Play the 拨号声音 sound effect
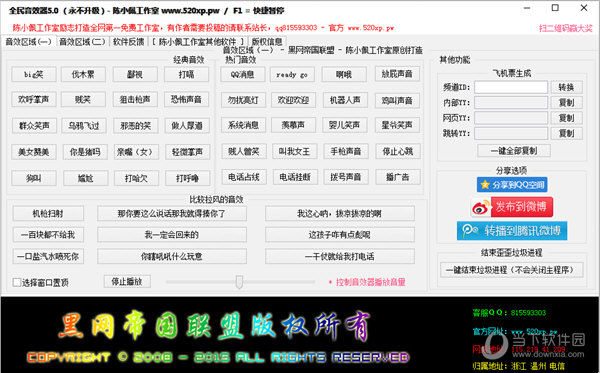600x373 pixels. point(346,177)
